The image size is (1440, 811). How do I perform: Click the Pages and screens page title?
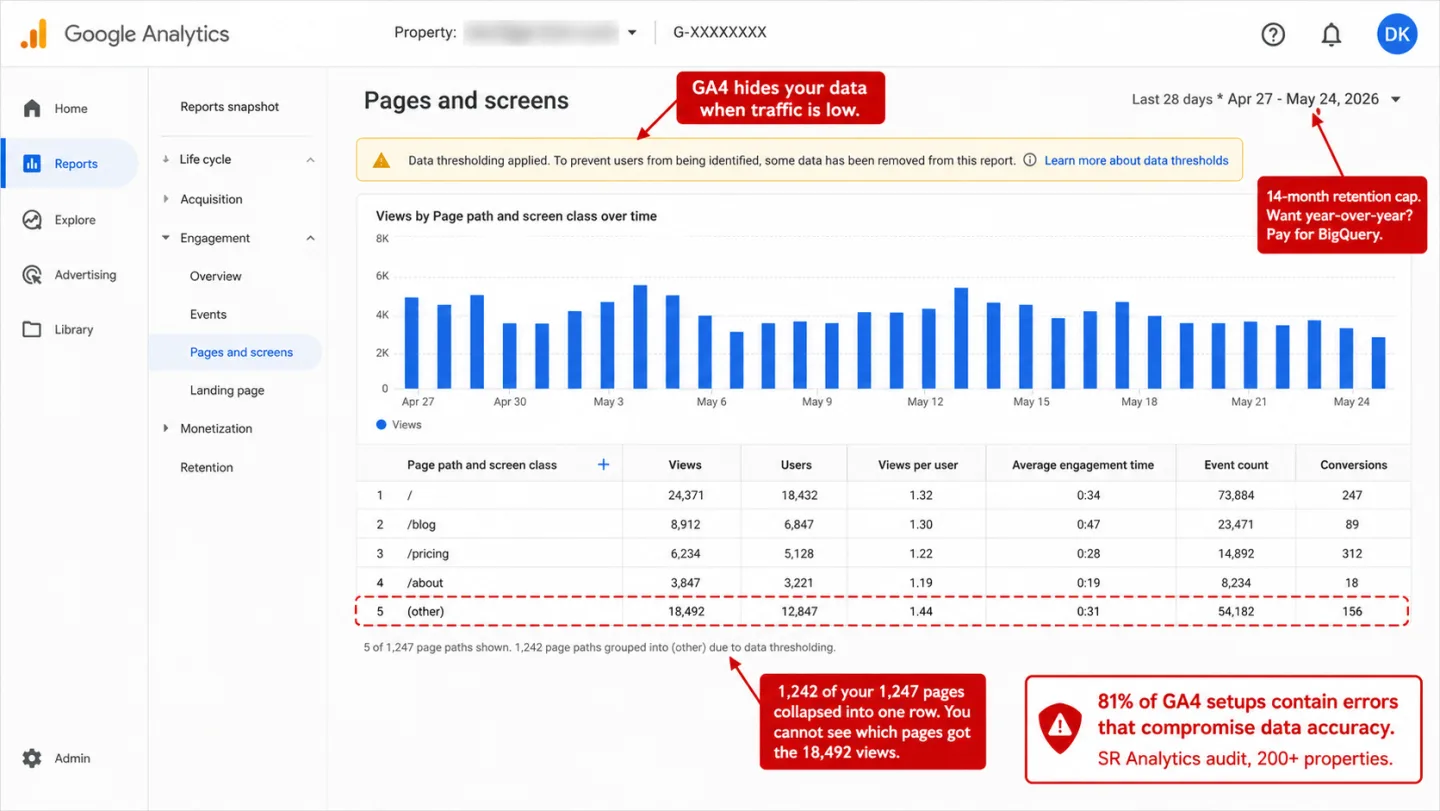point(466,100)
